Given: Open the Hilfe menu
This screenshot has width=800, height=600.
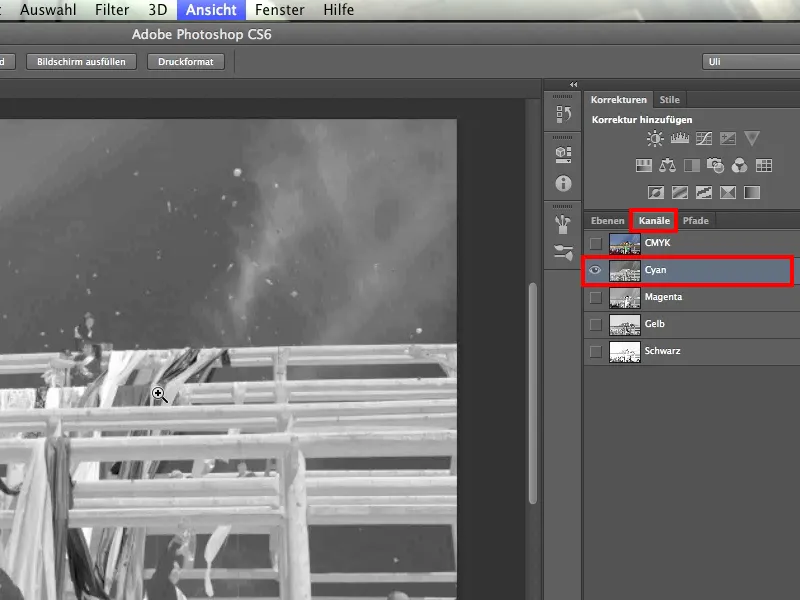Looking at the screenshot, I should point(338,10).
